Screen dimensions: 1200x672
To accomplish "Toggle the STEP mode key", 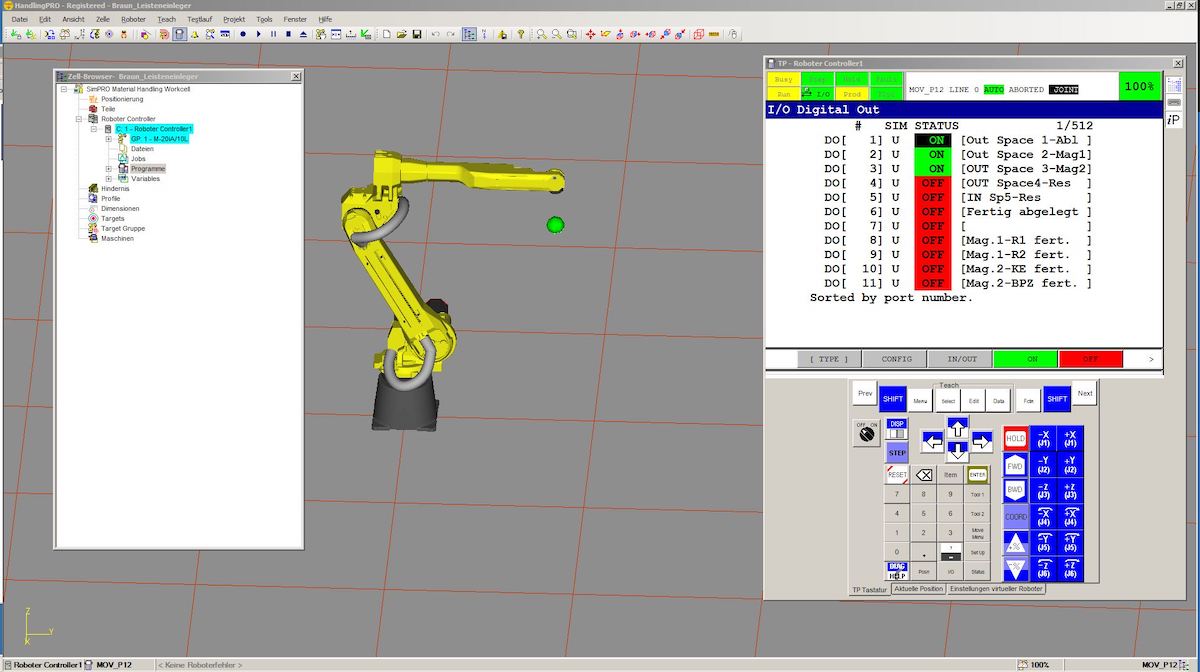I will pyautogui.click(x=897, y=452).
